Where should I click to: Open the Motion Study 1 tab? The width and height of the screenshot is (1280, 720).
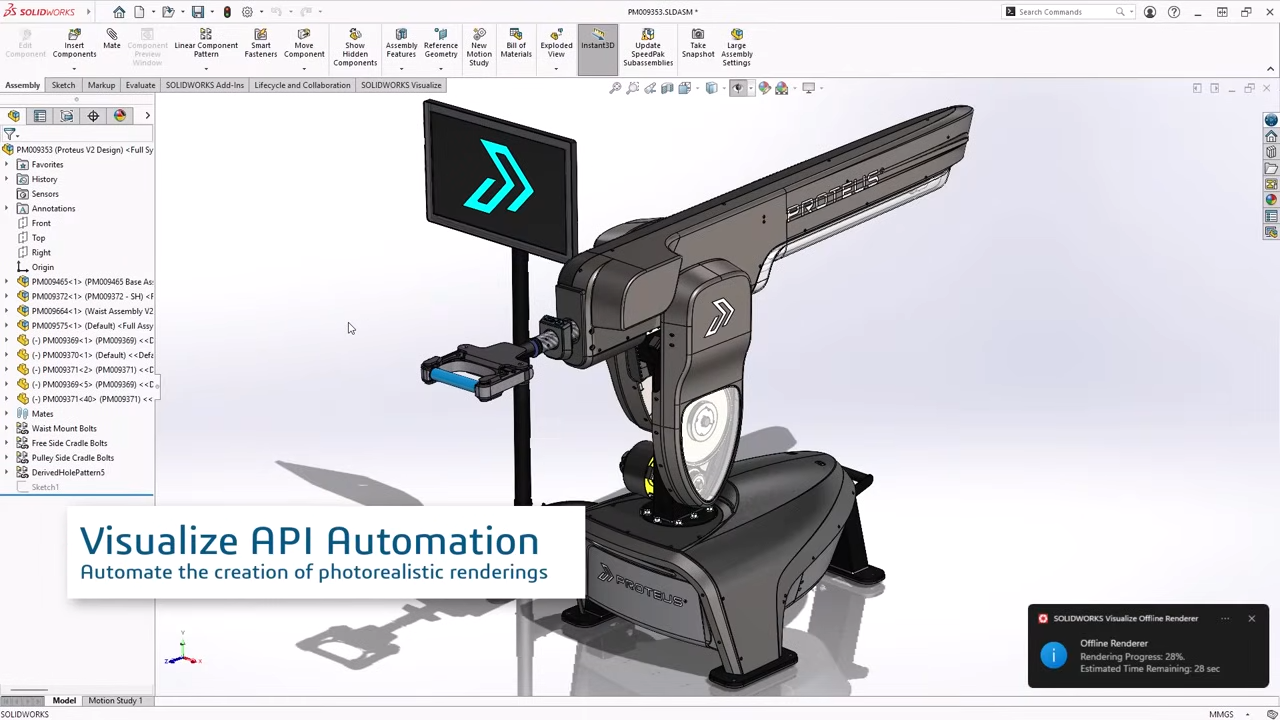pyautogui.click(x=114, y=700)
